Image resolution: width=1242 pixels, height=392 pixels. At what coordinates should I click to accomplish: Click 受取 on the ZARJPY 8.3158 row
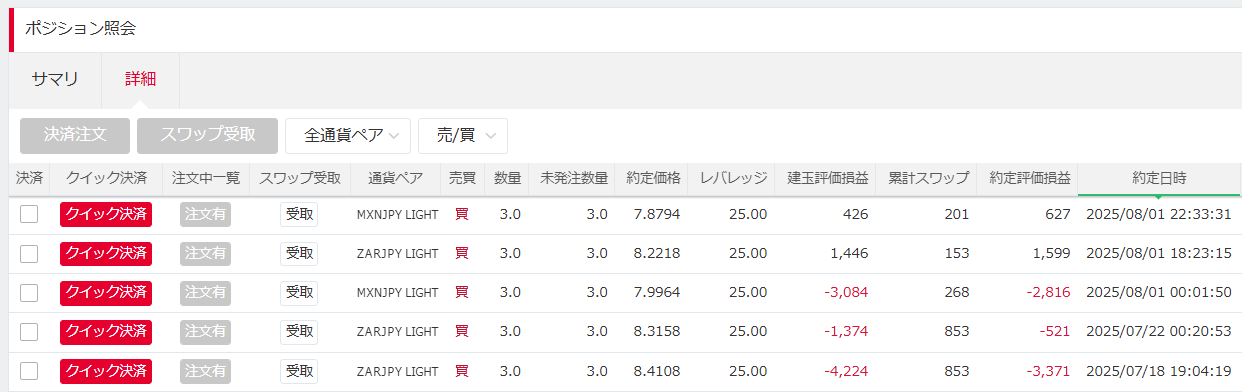(299, 332)
